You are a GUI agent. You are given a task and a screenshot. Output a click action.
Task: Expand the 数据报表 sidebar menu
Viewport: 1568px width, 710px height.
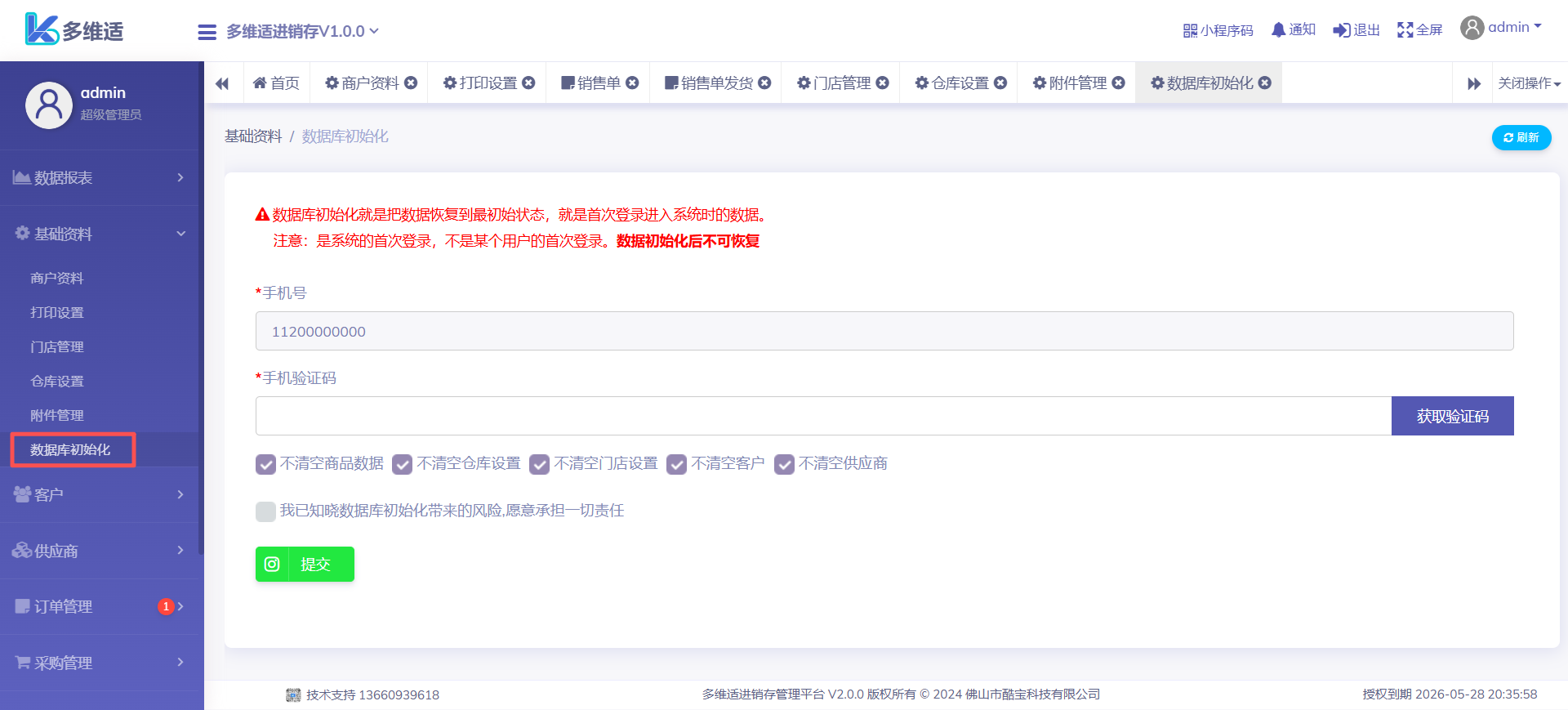tap(100, 177)
